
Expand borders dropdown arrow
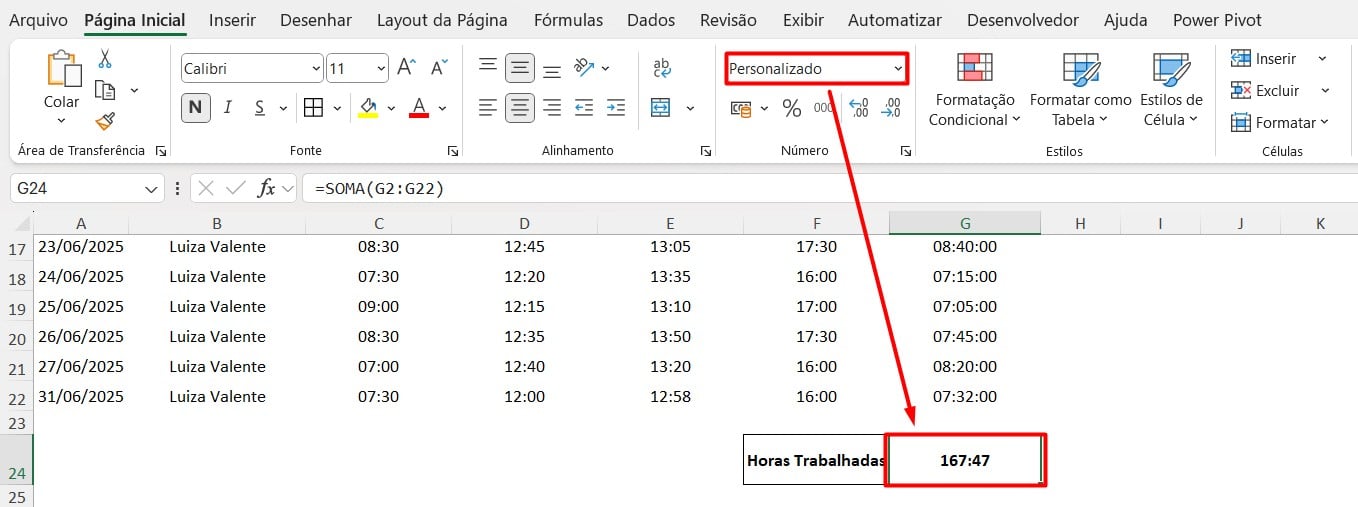pos(337,108)
